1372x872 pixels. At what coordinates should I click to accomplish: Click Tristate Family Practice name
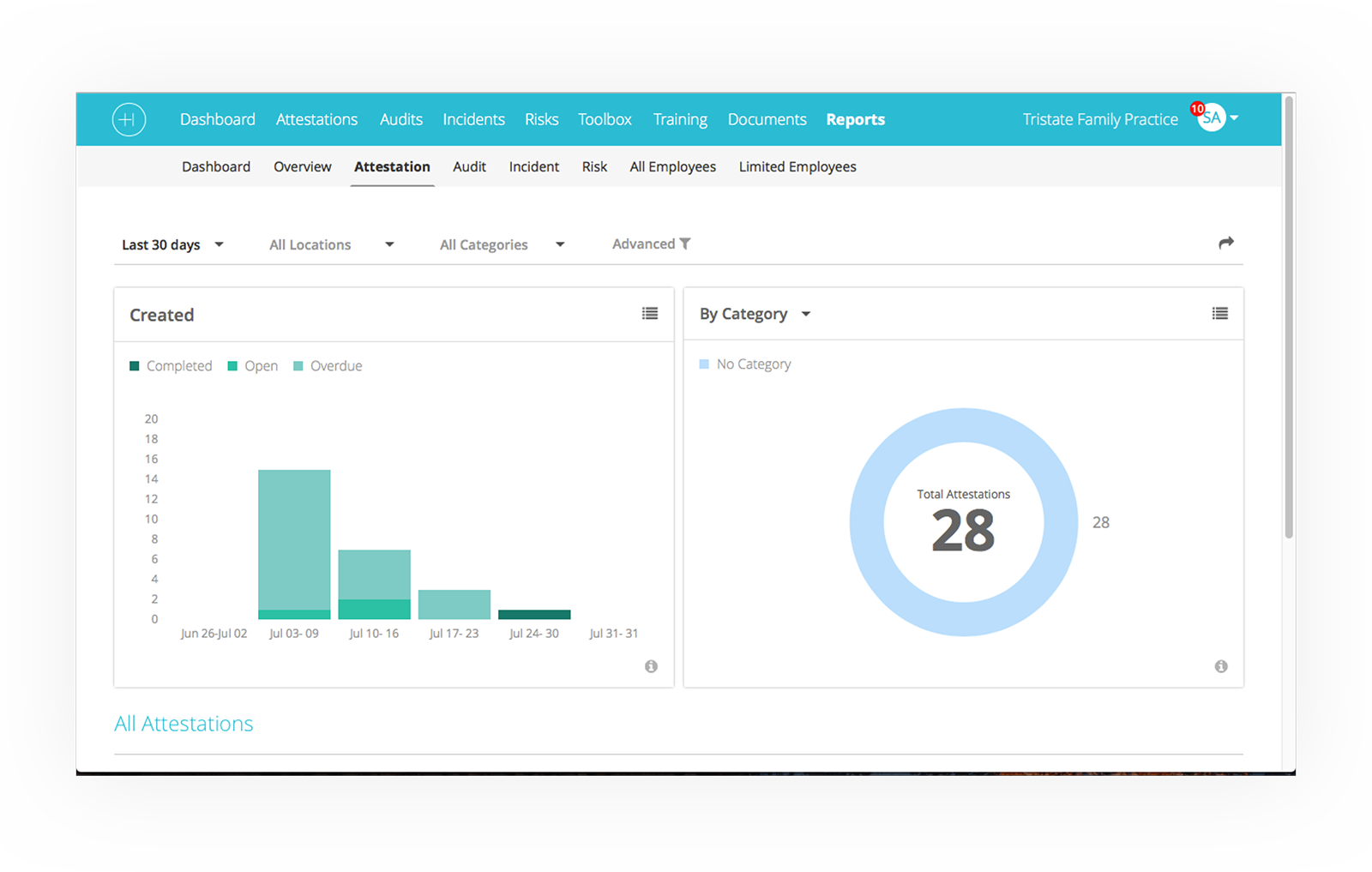(x=1100, y=119)
